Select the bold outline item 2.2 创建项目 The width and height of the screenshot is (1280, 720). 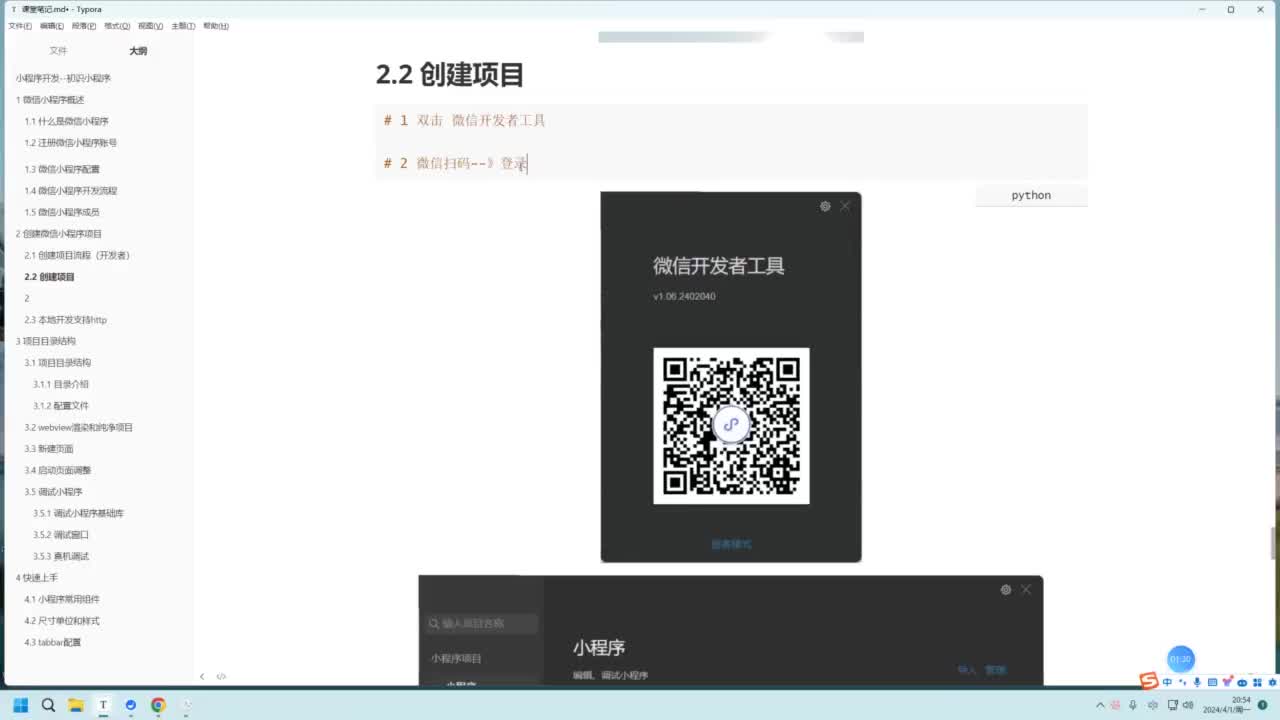pos(50,277)
